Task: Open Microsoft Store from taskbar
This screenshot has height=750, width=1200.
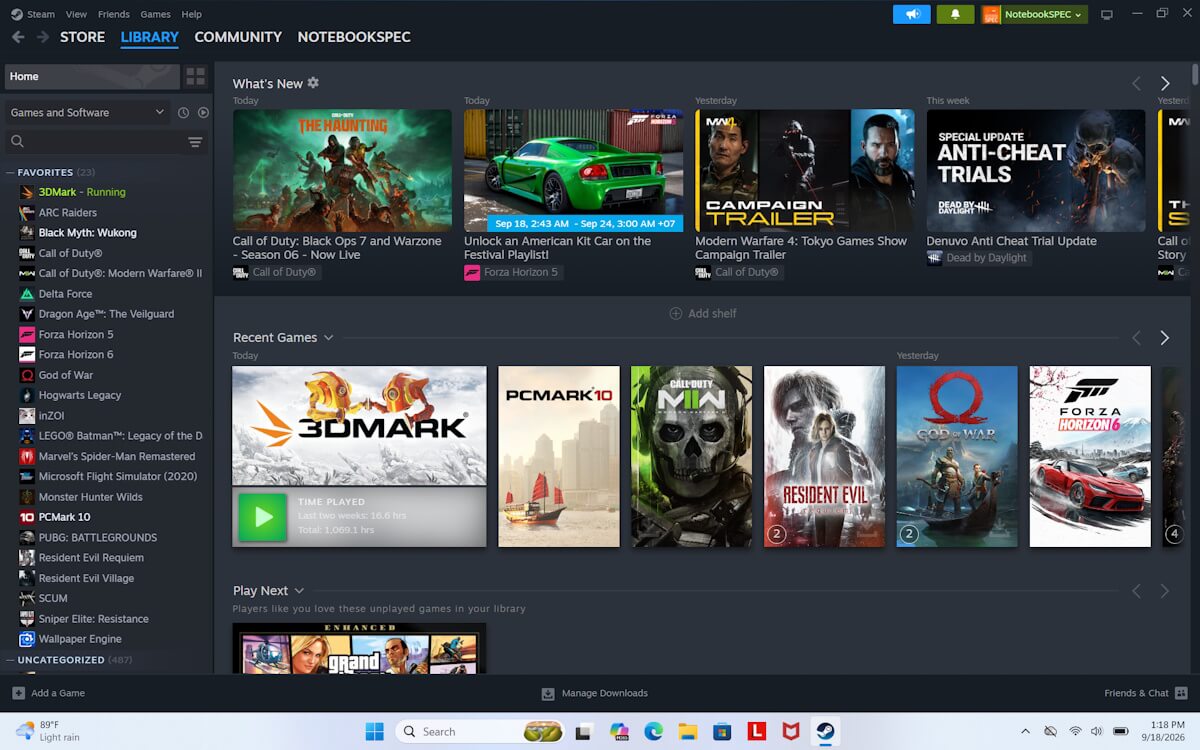Action: [722, 732]
